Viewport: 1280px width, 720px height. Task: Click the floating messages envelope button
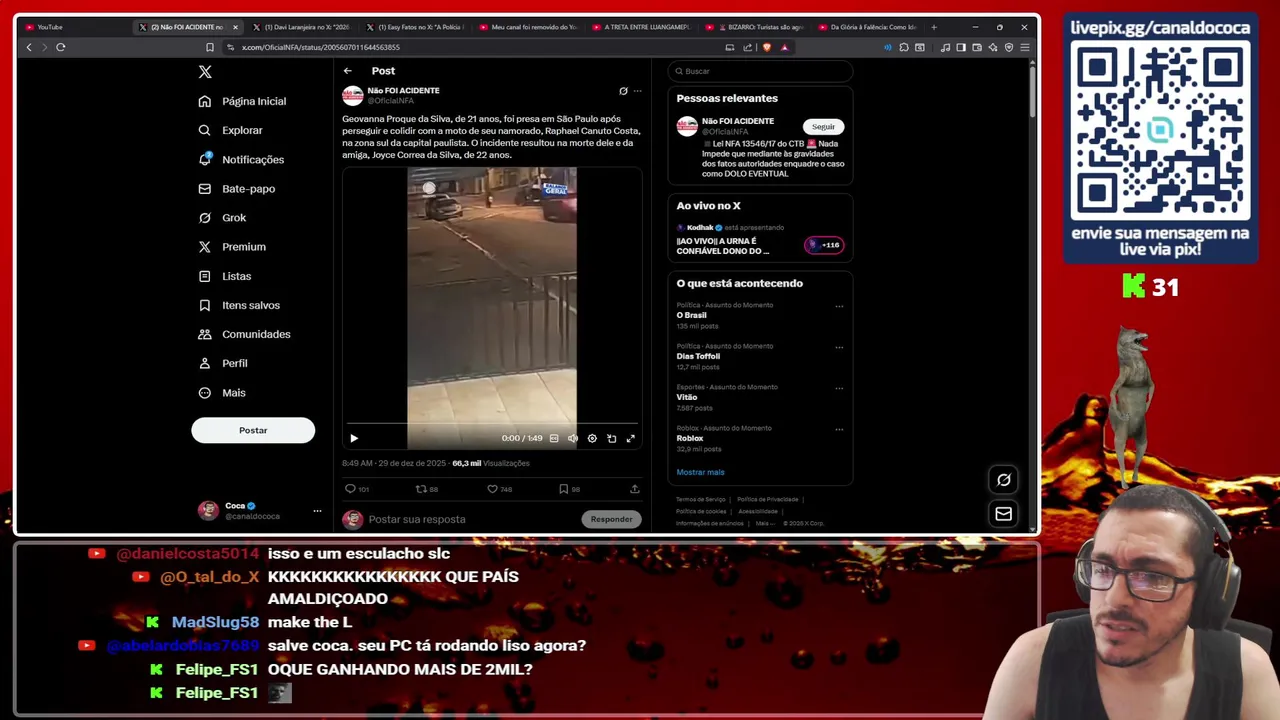(x=1004, y=514)
